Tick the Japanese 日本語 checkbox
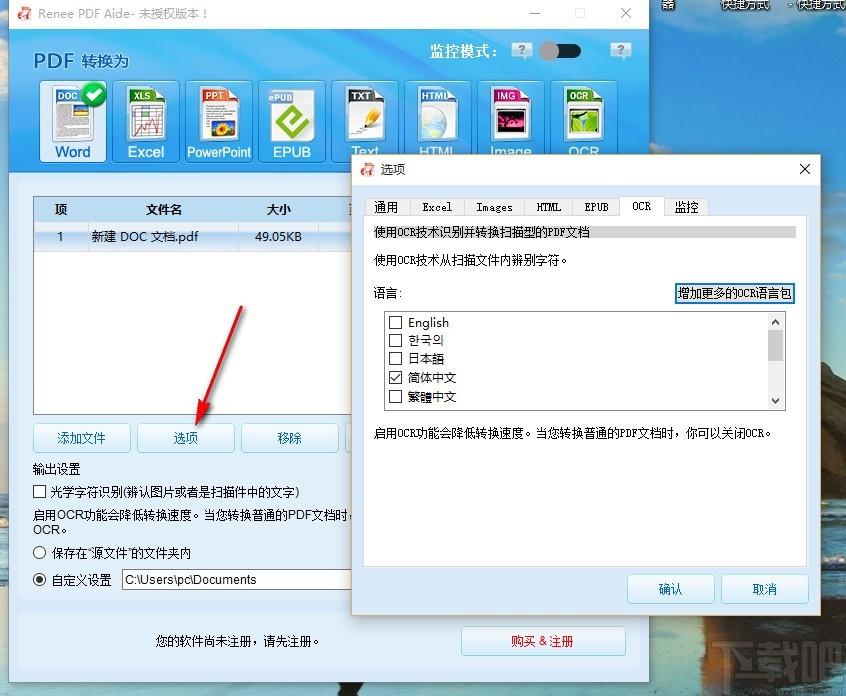This screenshot has height=696, width=846. 395,358
